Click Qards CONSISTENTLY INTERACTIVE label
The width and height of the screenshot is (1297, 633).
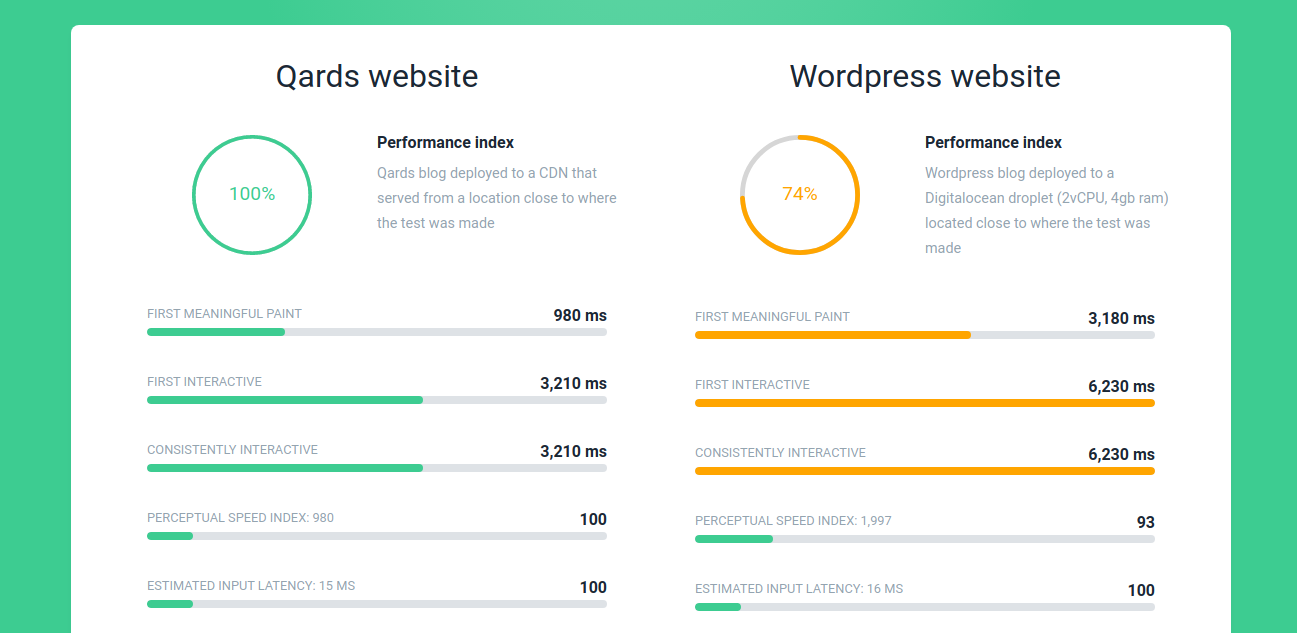point(232,450)
